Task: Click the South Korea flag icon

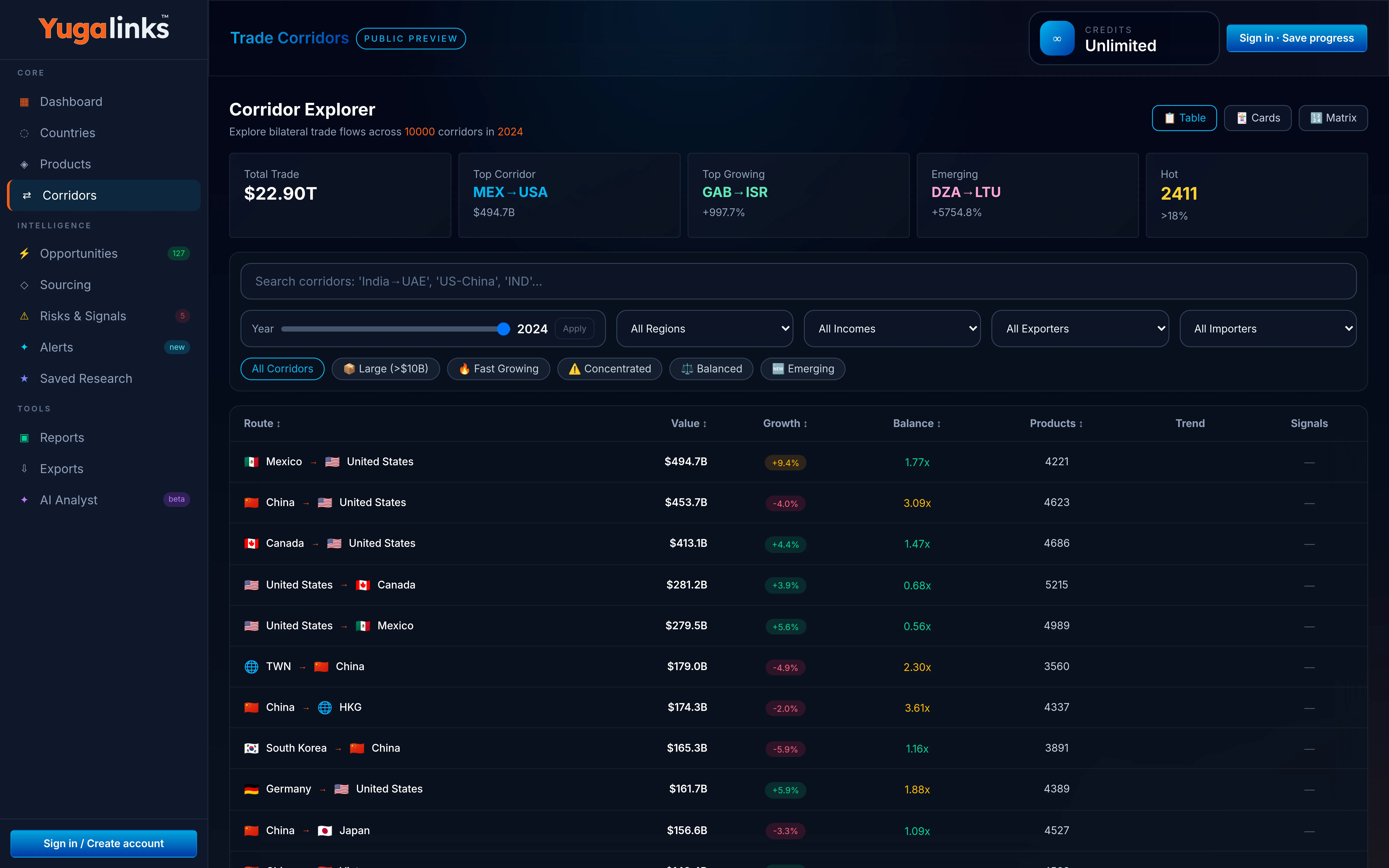Action: (251, 749)
